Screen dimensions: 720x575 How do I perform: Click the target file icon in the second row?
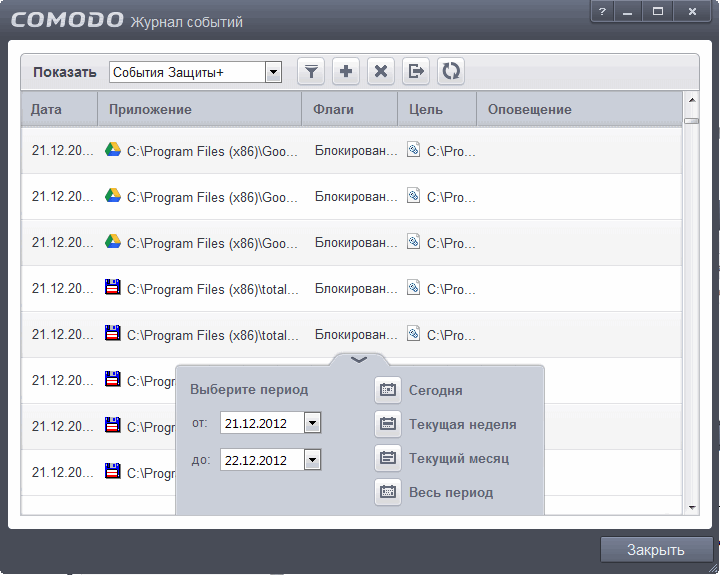[413, 196]
